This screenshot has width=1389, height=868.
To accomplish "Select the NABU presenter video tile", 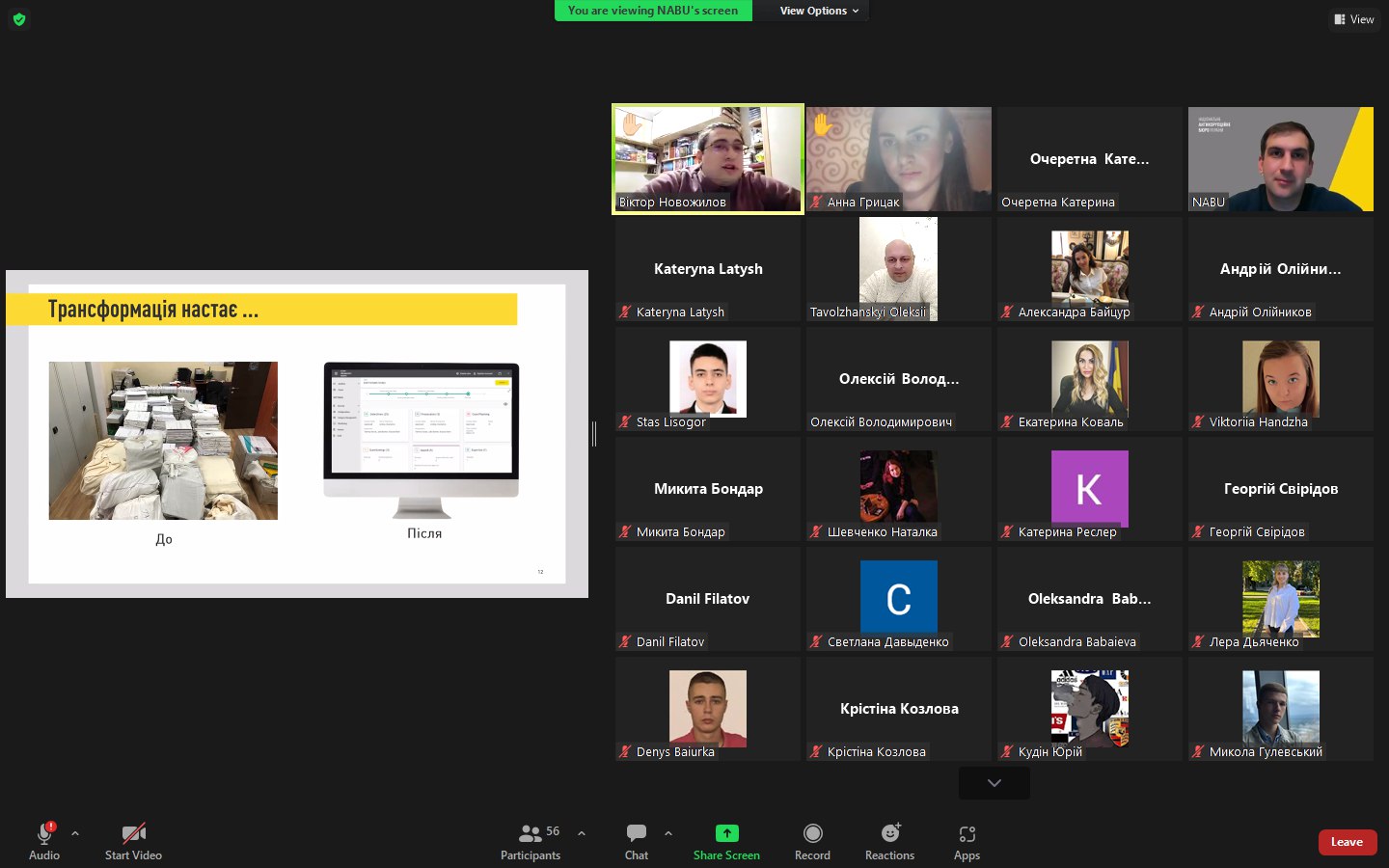I will point(1280,159).
